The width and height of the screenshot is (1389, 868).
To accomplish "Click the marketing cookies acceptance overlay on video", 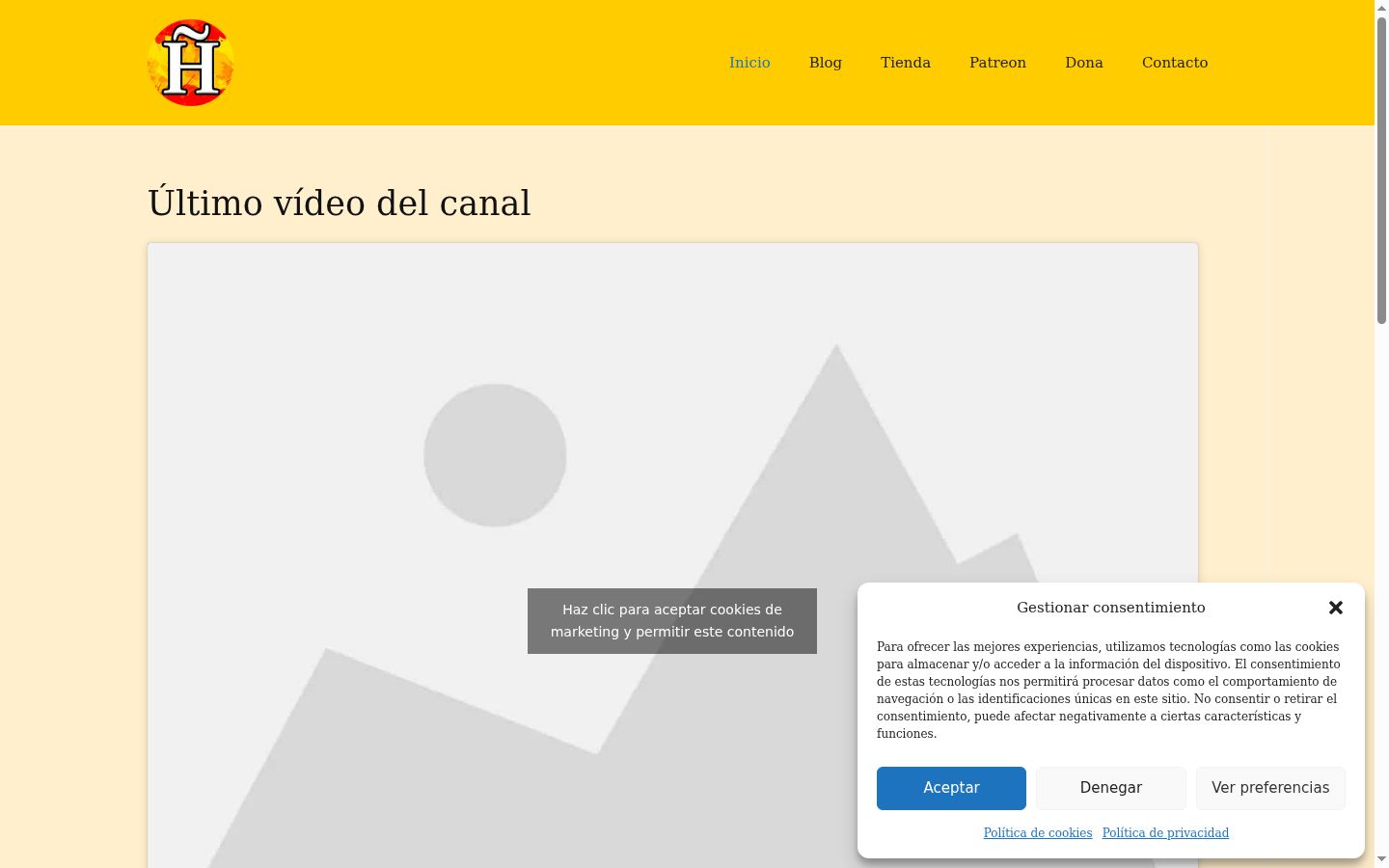I will pyautogui.click(x=672, y=621).
